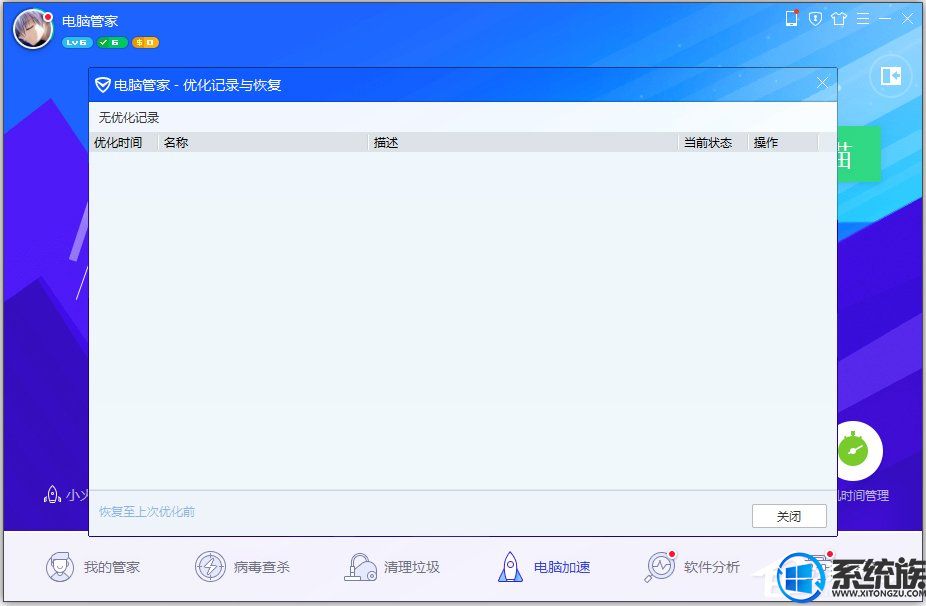Viewport: 926px width, 606px height.
Task: Sort by 名称 column header
Action: [263, 142]
